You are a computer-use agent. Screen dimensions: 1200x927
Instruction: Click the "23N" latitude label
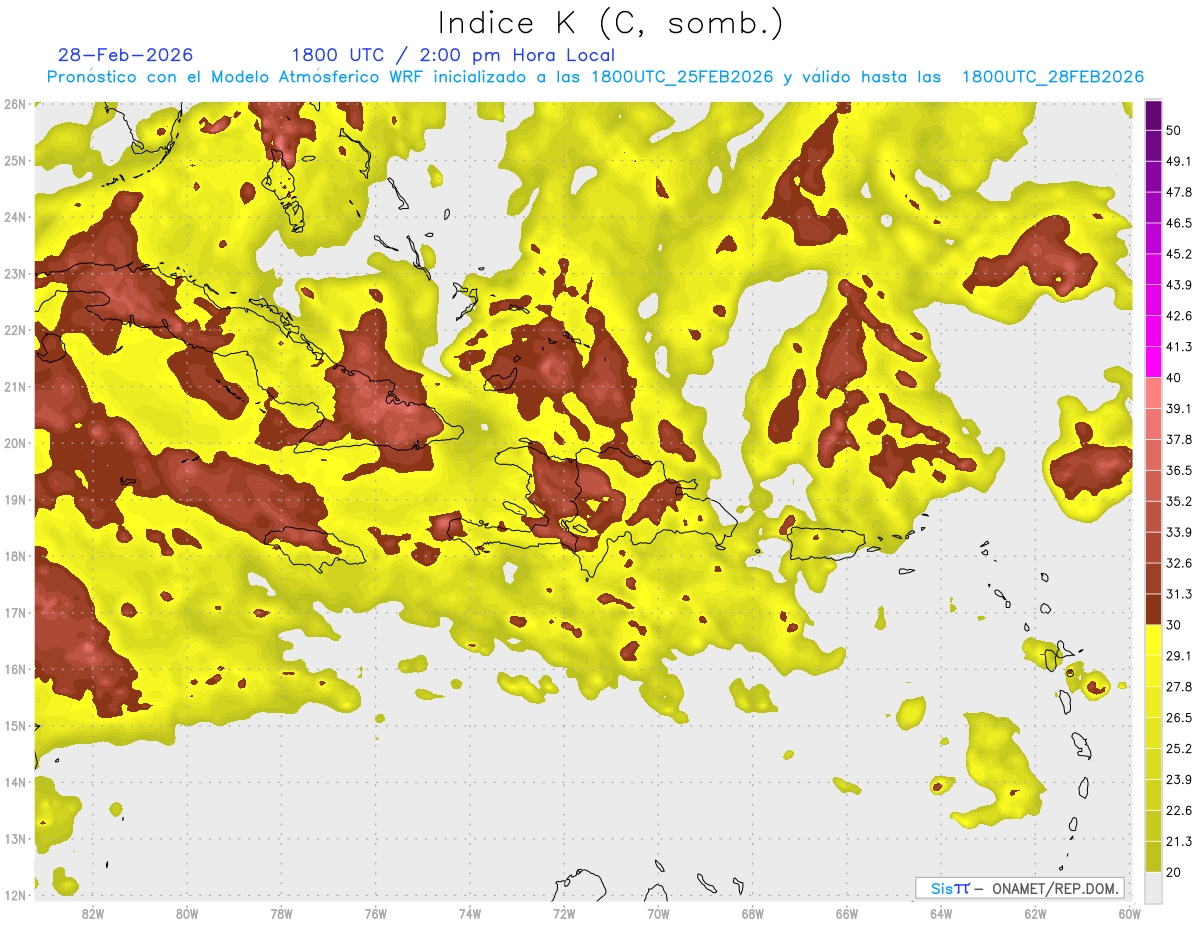coord(14,273)
